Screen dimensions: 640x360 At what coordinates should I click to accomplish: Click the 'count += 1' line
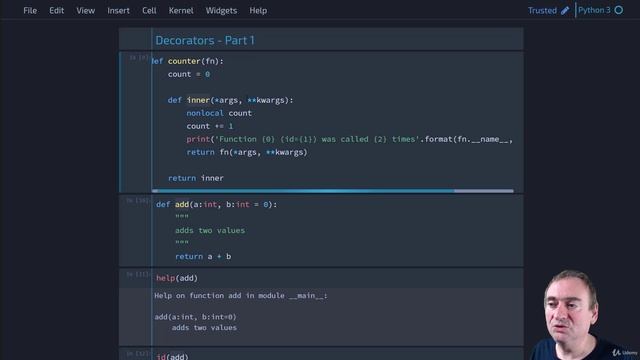point(210,126)
